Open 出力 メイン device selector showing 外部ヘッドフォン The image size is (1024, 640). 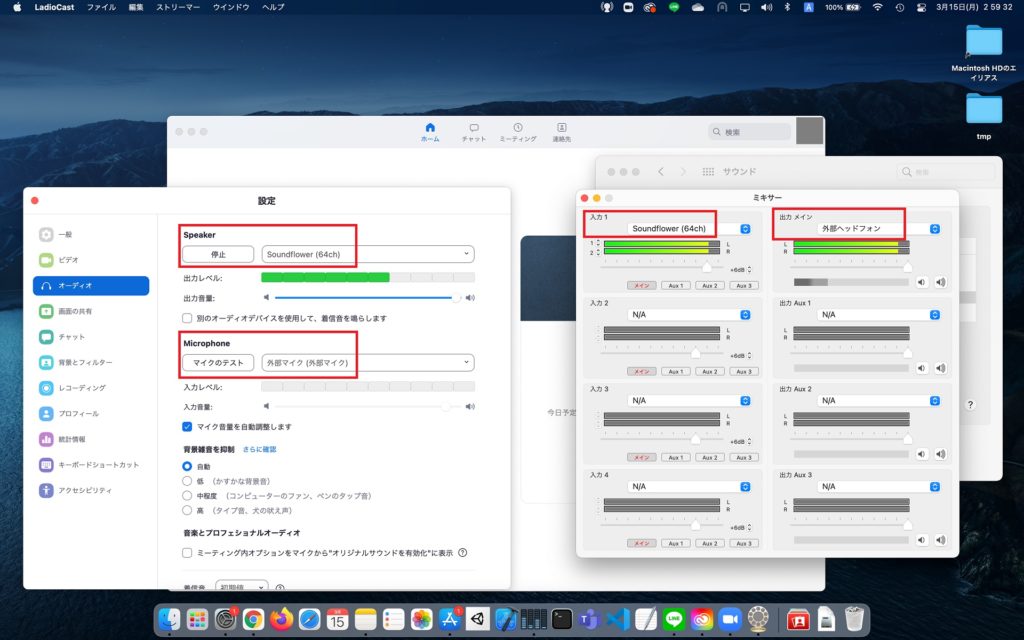click(x=879, y=229)
